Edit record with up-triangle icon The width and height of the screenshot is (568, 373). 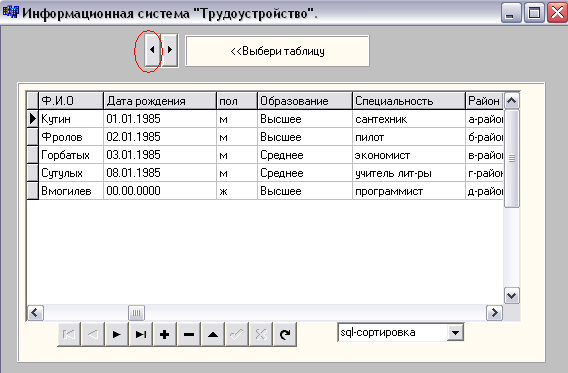[213, 334]
